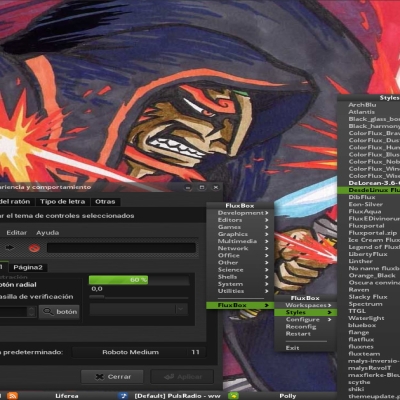
Task: Open Liferea via its orange RSS icon
Action: tap(12, 396)
